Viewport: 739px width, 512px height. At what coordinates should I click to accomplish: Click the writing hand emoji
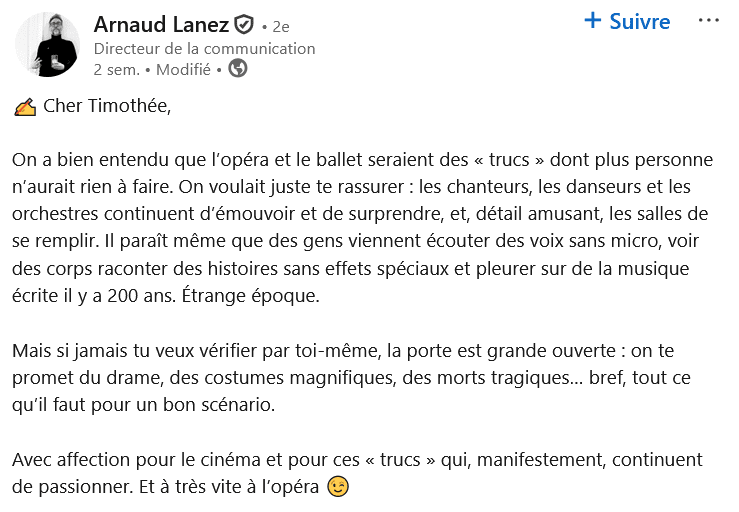(x=26, y=108)
